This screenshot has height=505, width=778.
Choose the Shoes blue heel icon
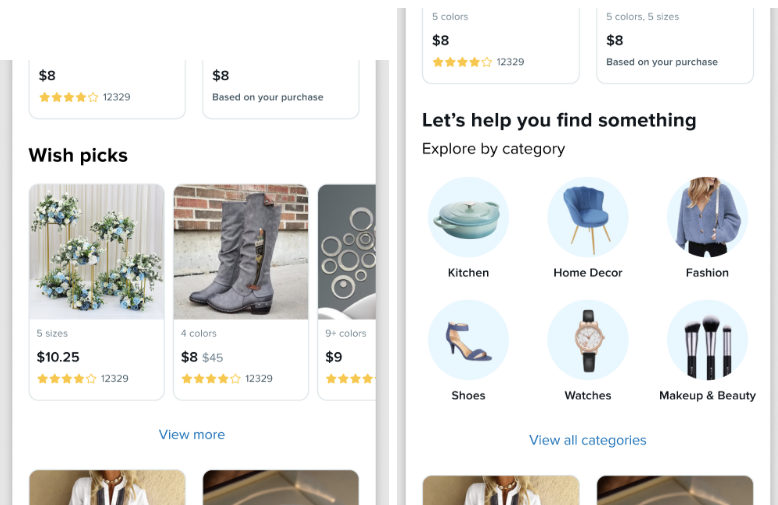(468, 340)
